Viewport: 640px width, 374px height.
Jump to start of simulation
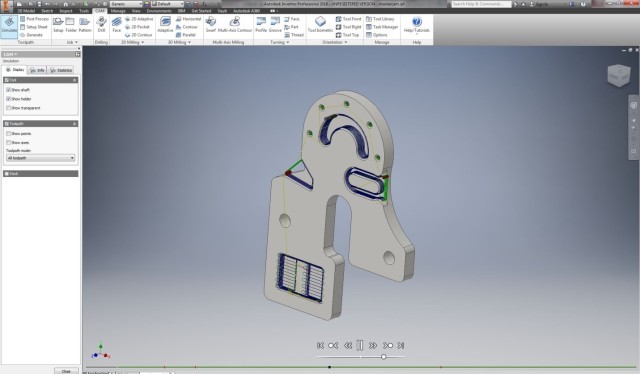[320, 345]
